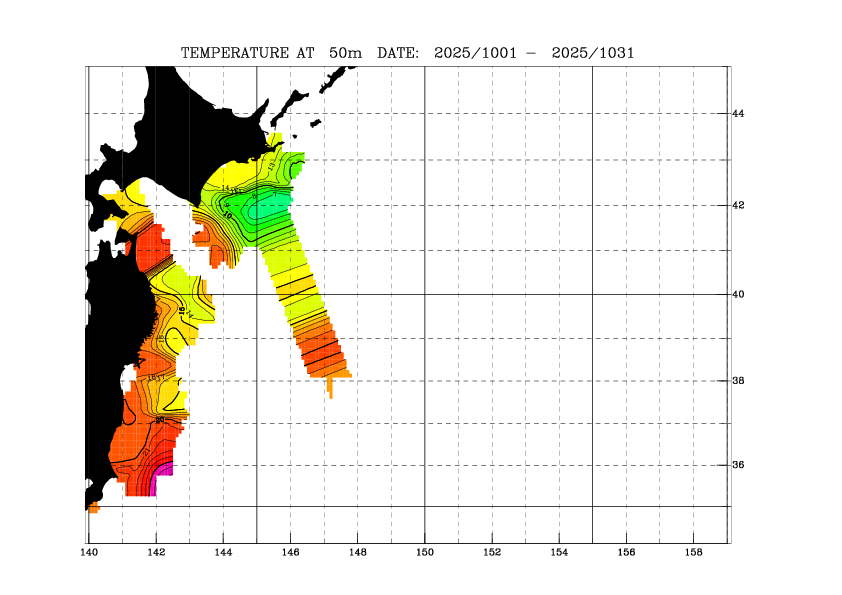Click longitude label 150 on the x-axis

pyautogui.click(x=425, y=552)
